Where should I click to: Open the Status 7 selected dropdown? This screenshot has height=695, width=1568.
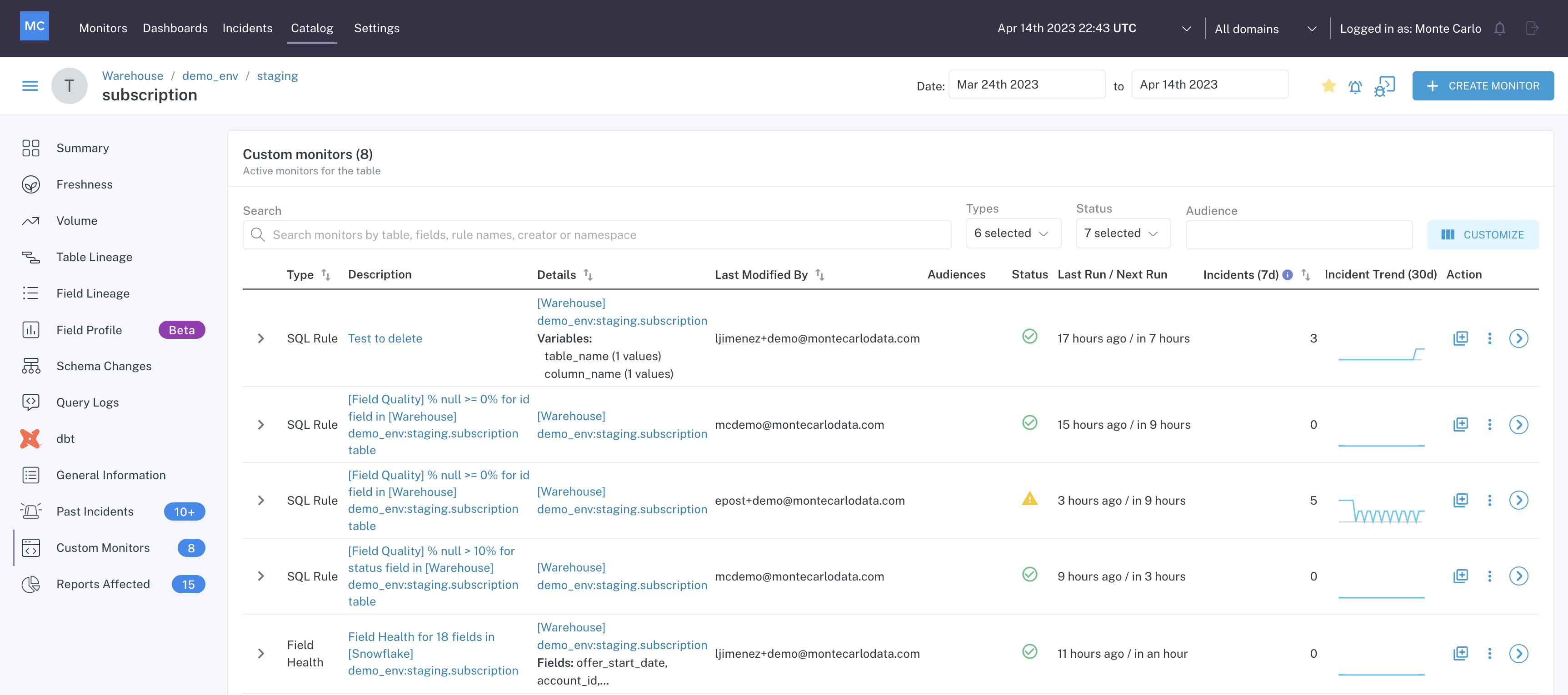coord(1123,233)
